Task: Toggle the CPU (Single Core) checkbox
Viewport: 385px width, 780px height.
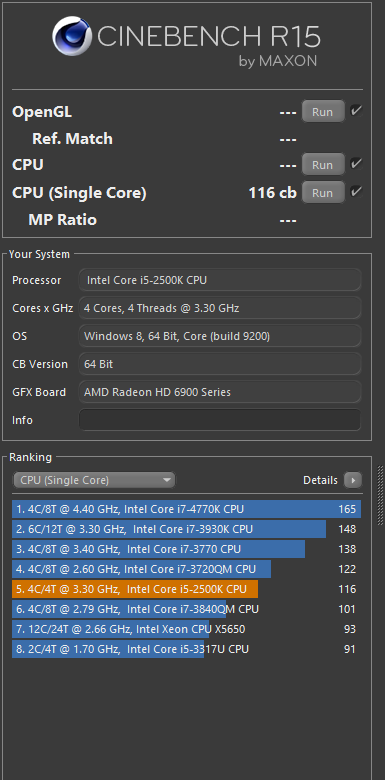Action: (x=356, y=192)
